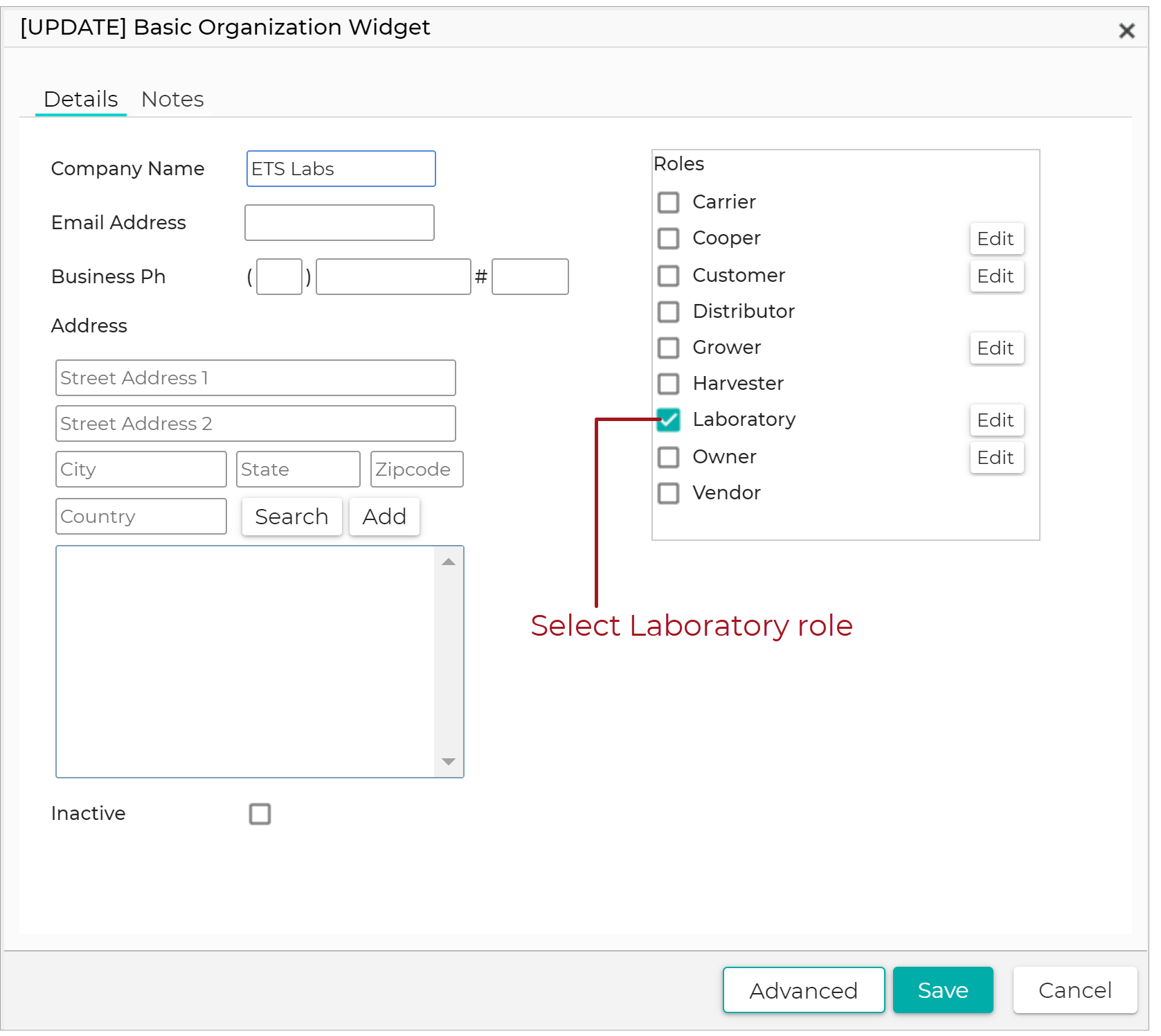
Task: Edit the Cooper role
Action: tap(996, 238)
